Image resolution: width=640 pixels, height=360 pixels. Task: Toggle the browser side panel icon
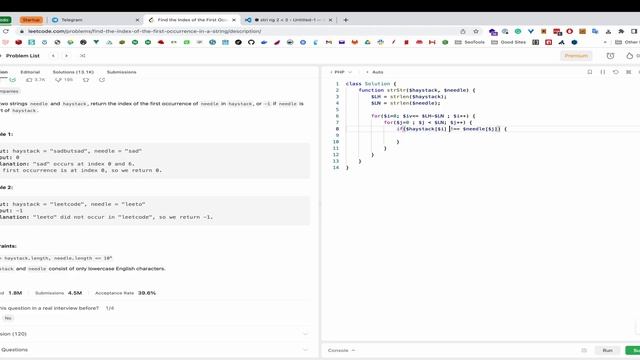pos(634,31)
